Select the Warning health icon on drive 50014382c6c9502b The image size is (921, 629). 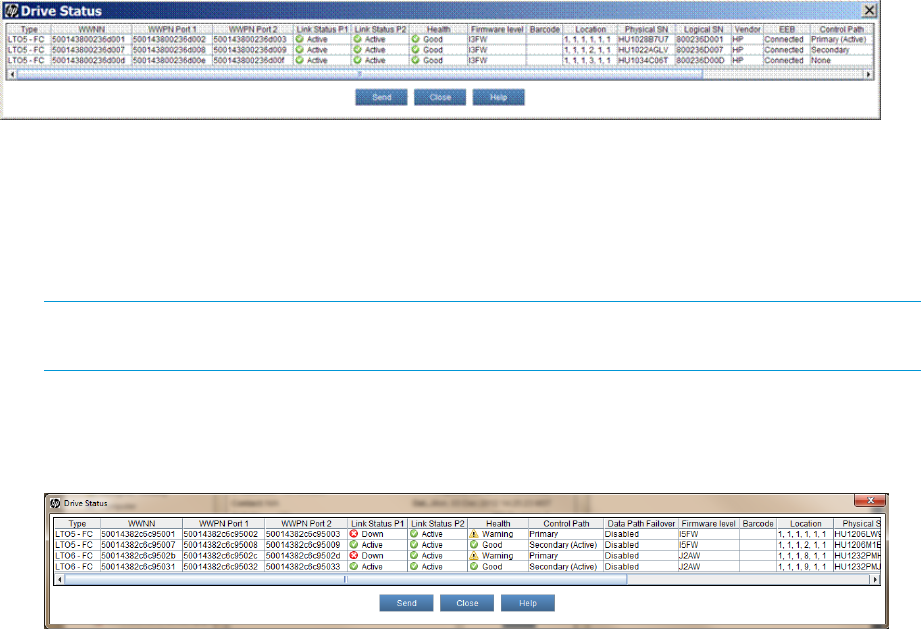coord(475,556)
